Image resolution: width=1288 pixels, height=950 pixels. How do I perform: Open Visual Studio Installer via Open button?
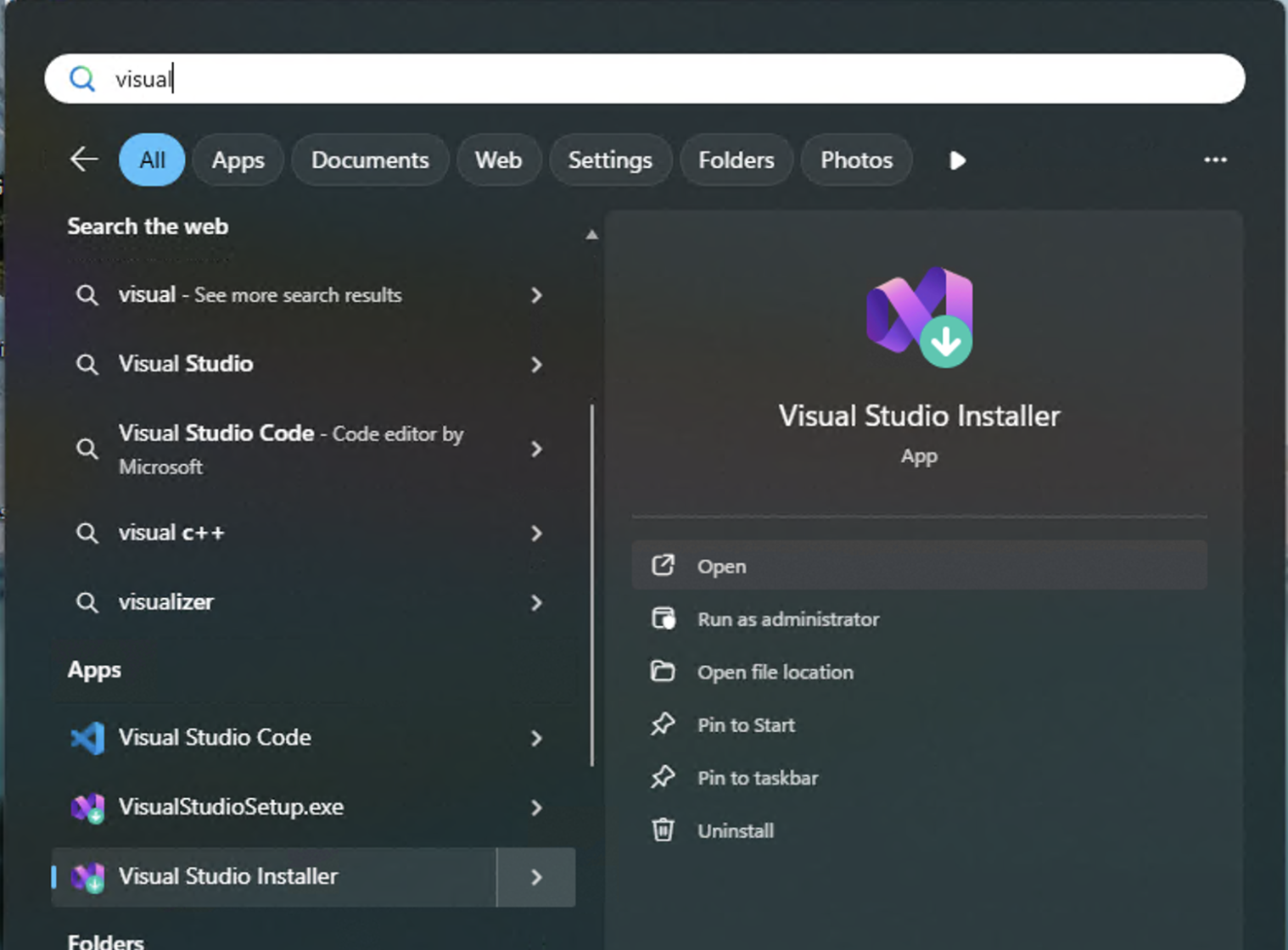tap(919, 565)
